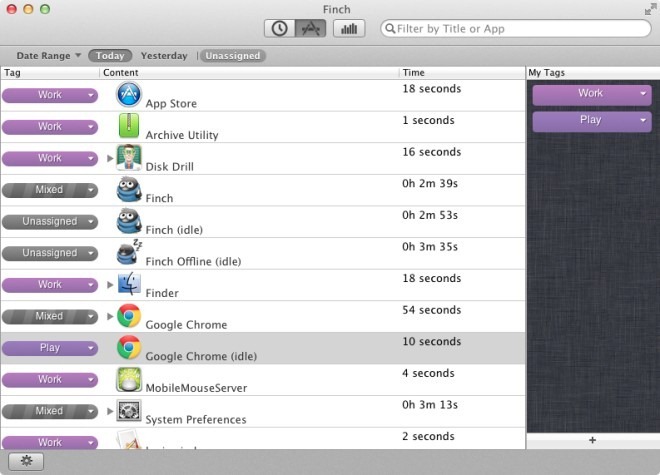The image size is (660, 475).
Task: Assign a tag to Finch Offline (idle)
Action: click(x=50, y=253)
